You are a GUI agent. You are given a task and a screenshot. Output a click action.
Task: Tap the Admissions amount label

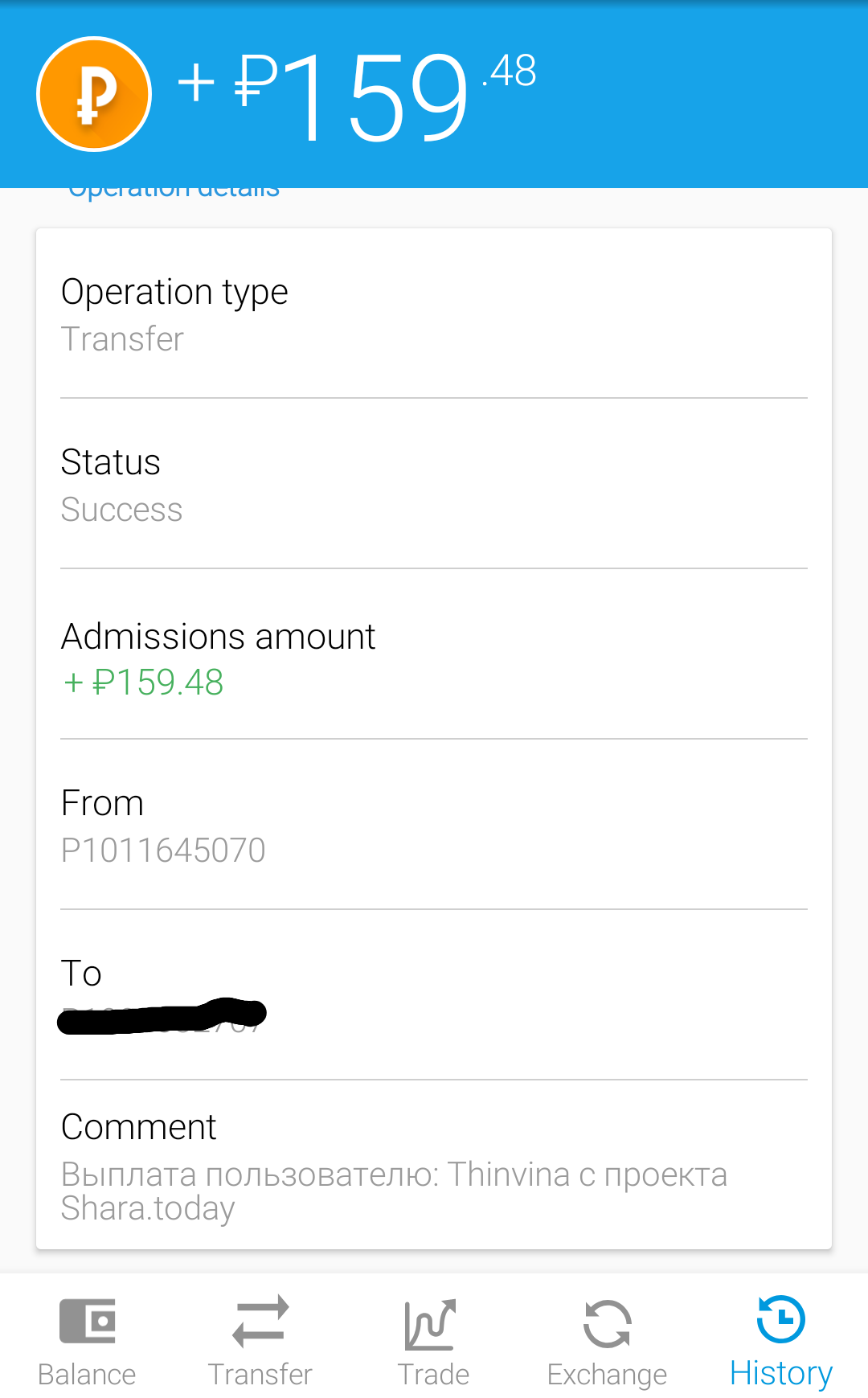[218, 637]
